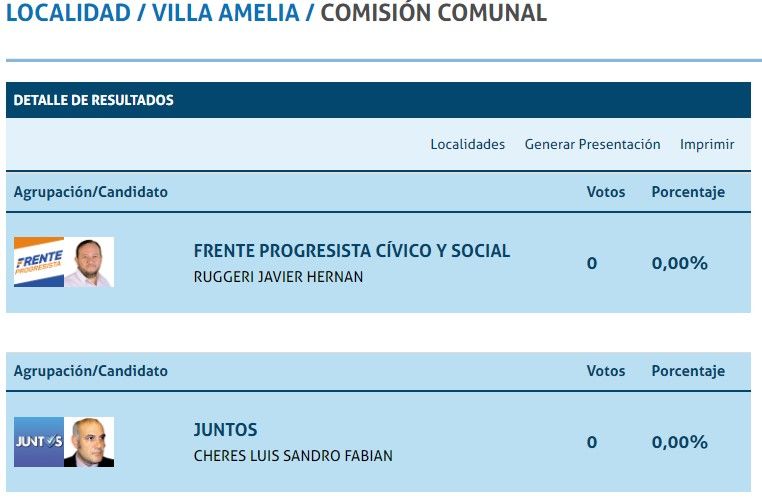This screenshot has height=503, width=762.
Task: Select the JUNTOS party name
Action: pos(225,430)
